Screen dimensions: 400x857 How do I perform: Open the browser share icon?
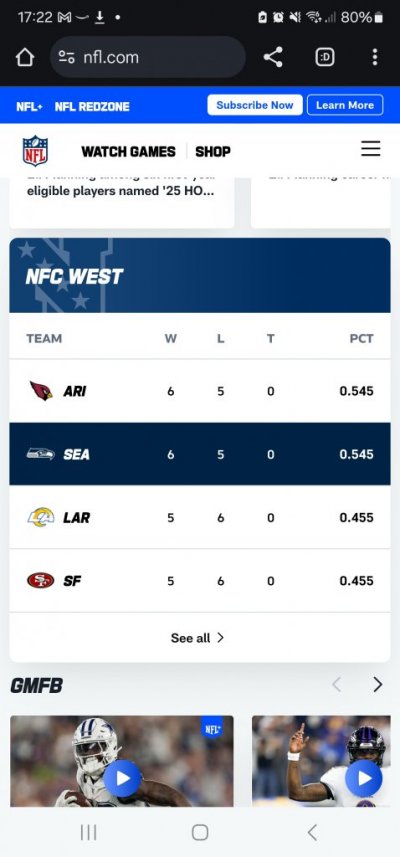(273, 57)
